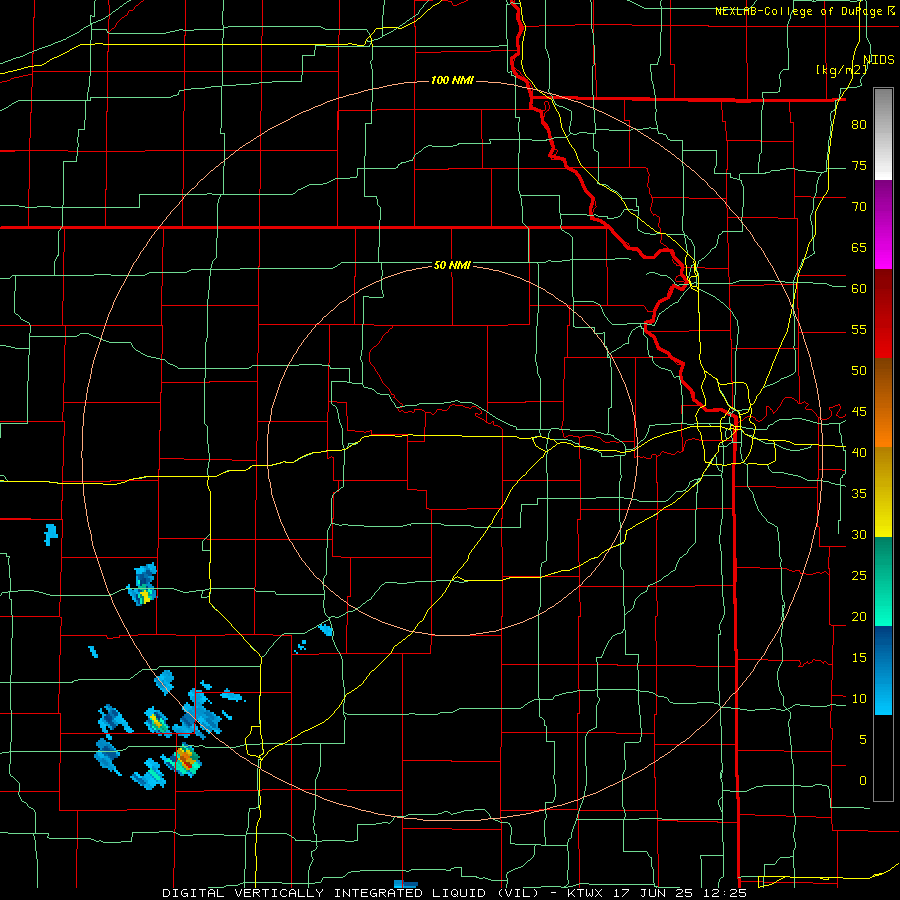Click the 12:25 time stamp
900x900 pixels.
pyautogui.click(x=725, y=893)
